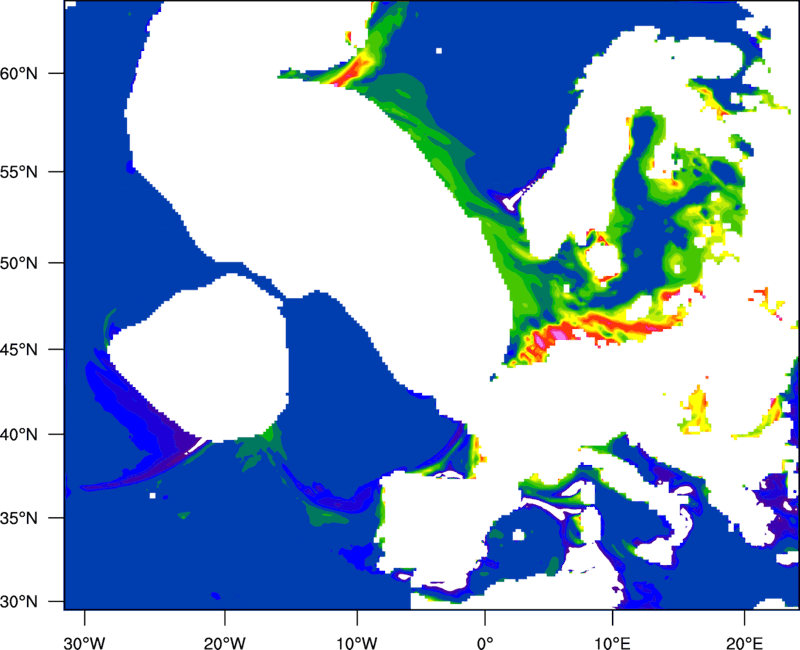The height and width of the screenshot is (650, 800).
Task: Click the 40°N latitude label
Action: pyautogui.click(x=19, y=435)
